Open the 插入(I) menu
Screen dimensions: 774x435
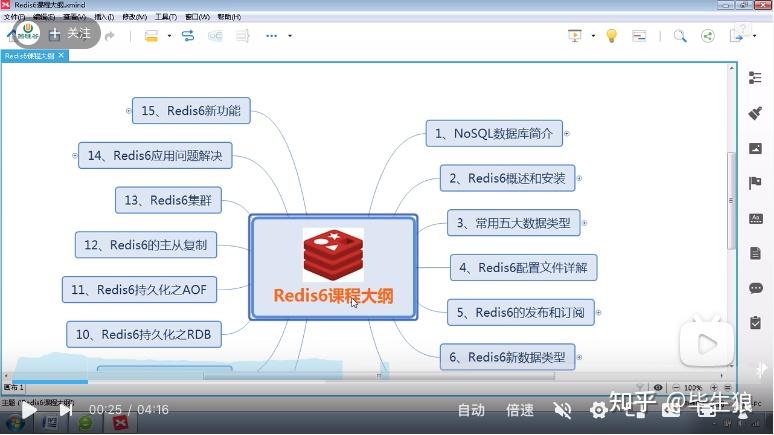104,17
